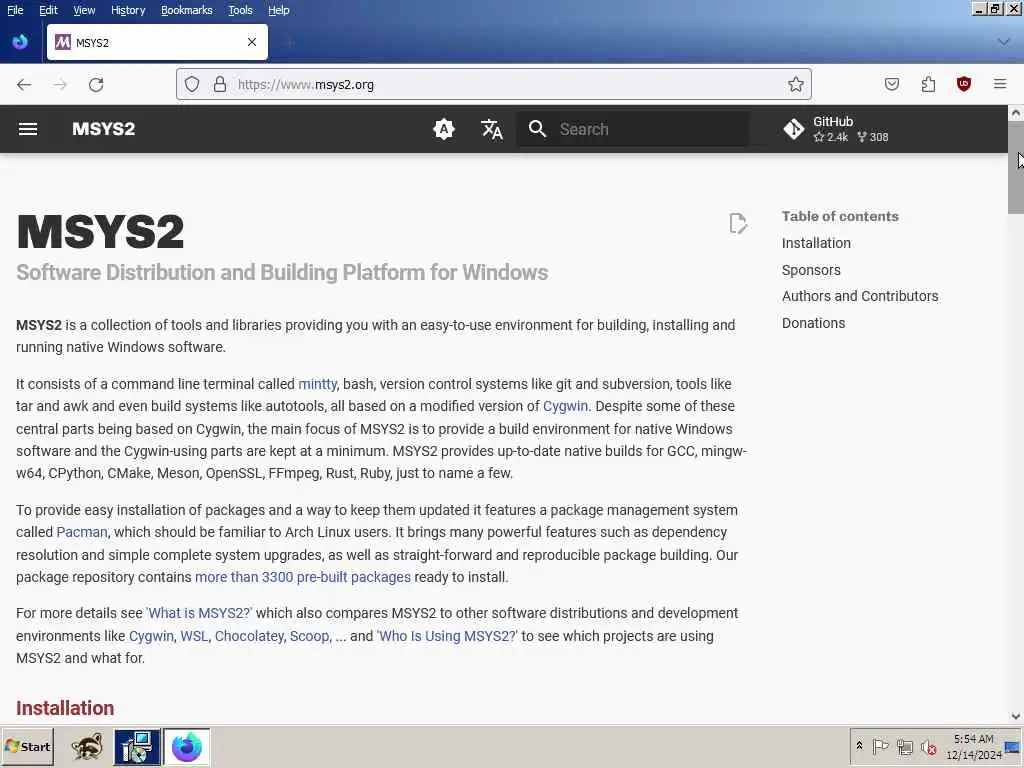Viewport: 1024px width, 768px height.
Task: Open the Extensions puzzle icon
Action: pyautogui.click(x=928, y=84)
